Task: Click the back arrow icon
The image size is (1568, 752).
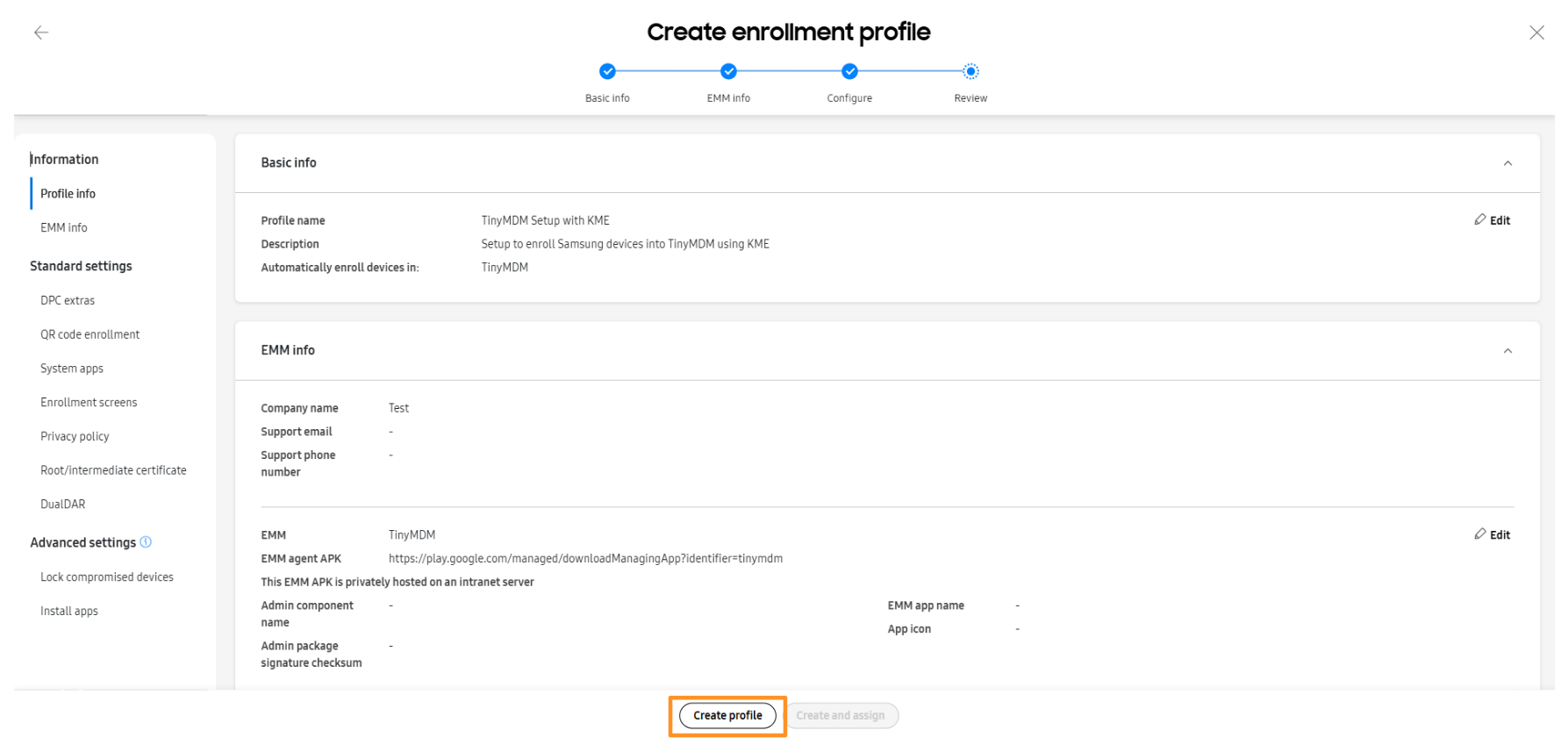Action: 41,32
